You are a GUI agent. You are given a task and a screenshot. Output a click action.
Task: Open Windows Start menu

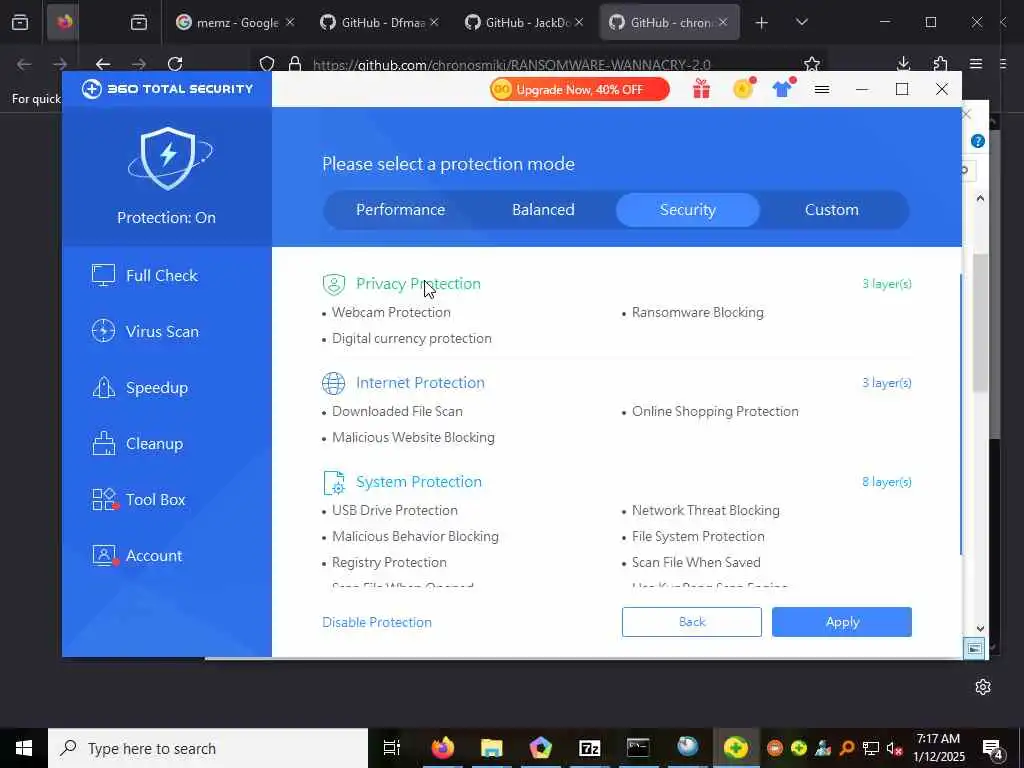click(x=24, y=748)
